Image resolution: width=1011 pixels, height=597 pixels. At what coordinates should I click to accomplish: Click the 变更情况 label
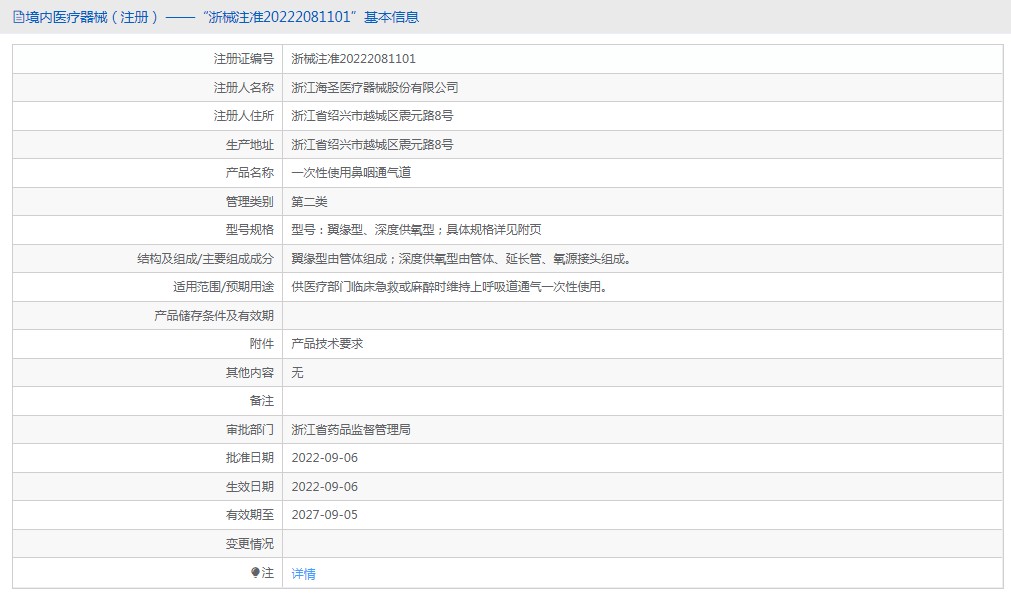point(250,543)
